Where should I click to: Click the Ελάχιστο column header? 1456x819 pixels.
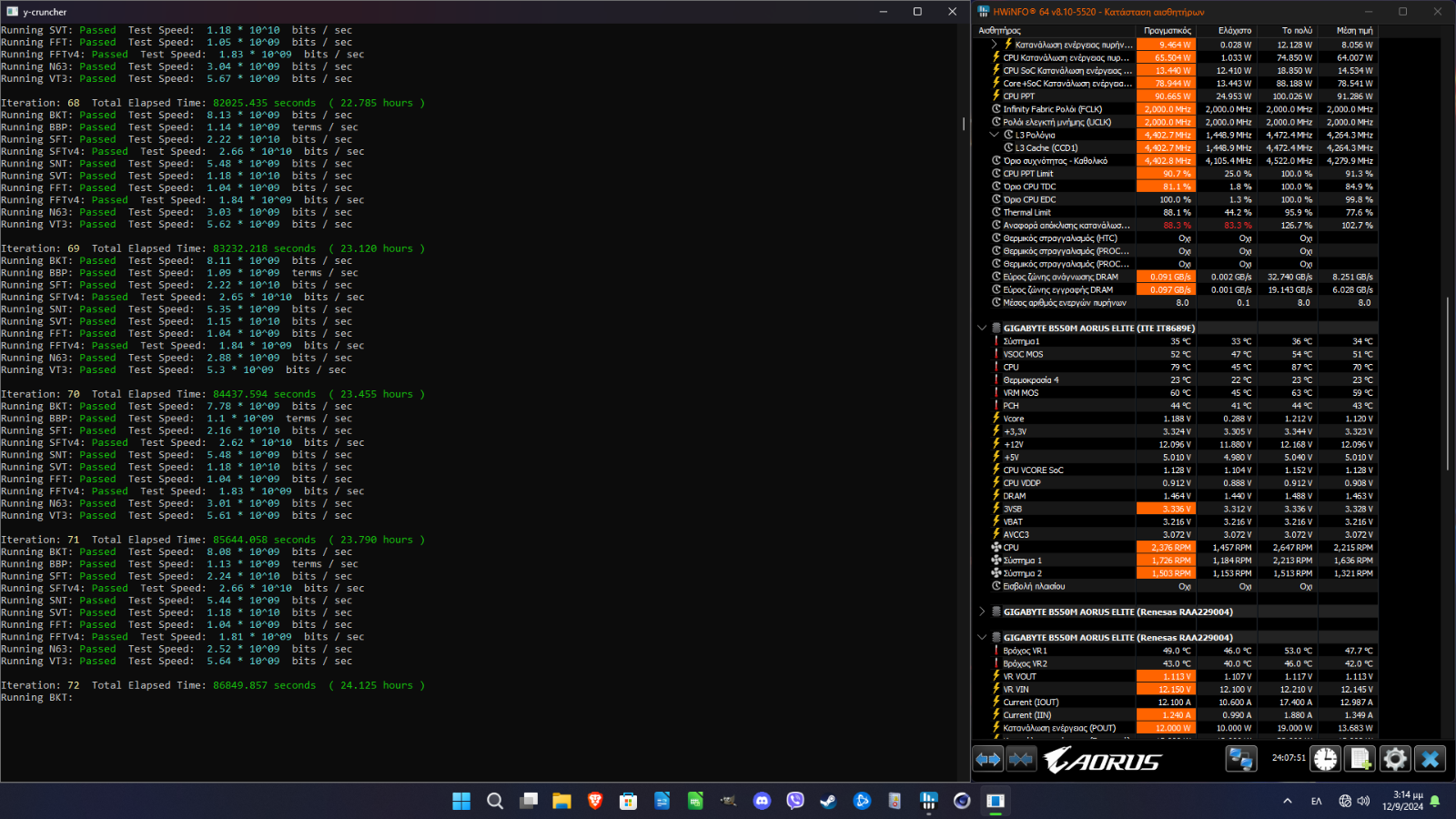point(1235,30)
